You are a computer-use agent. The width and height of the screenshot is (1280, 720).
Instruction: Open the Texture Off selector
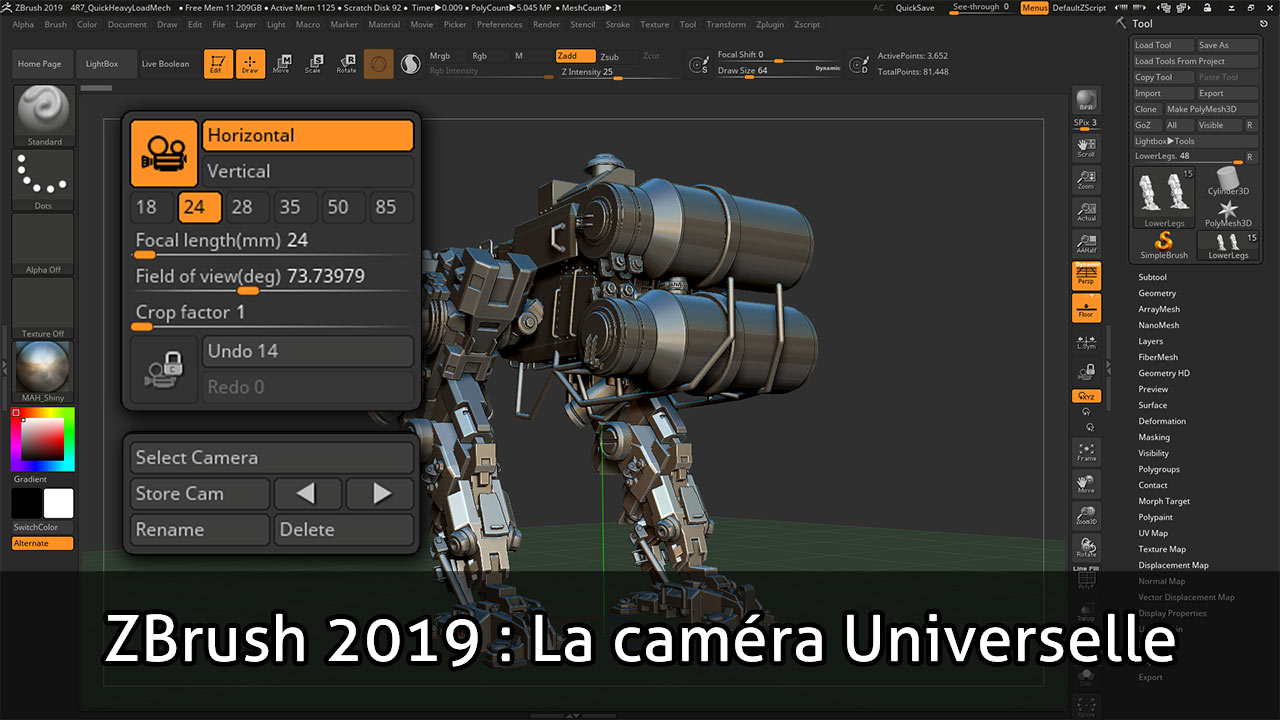pos(43,308)
